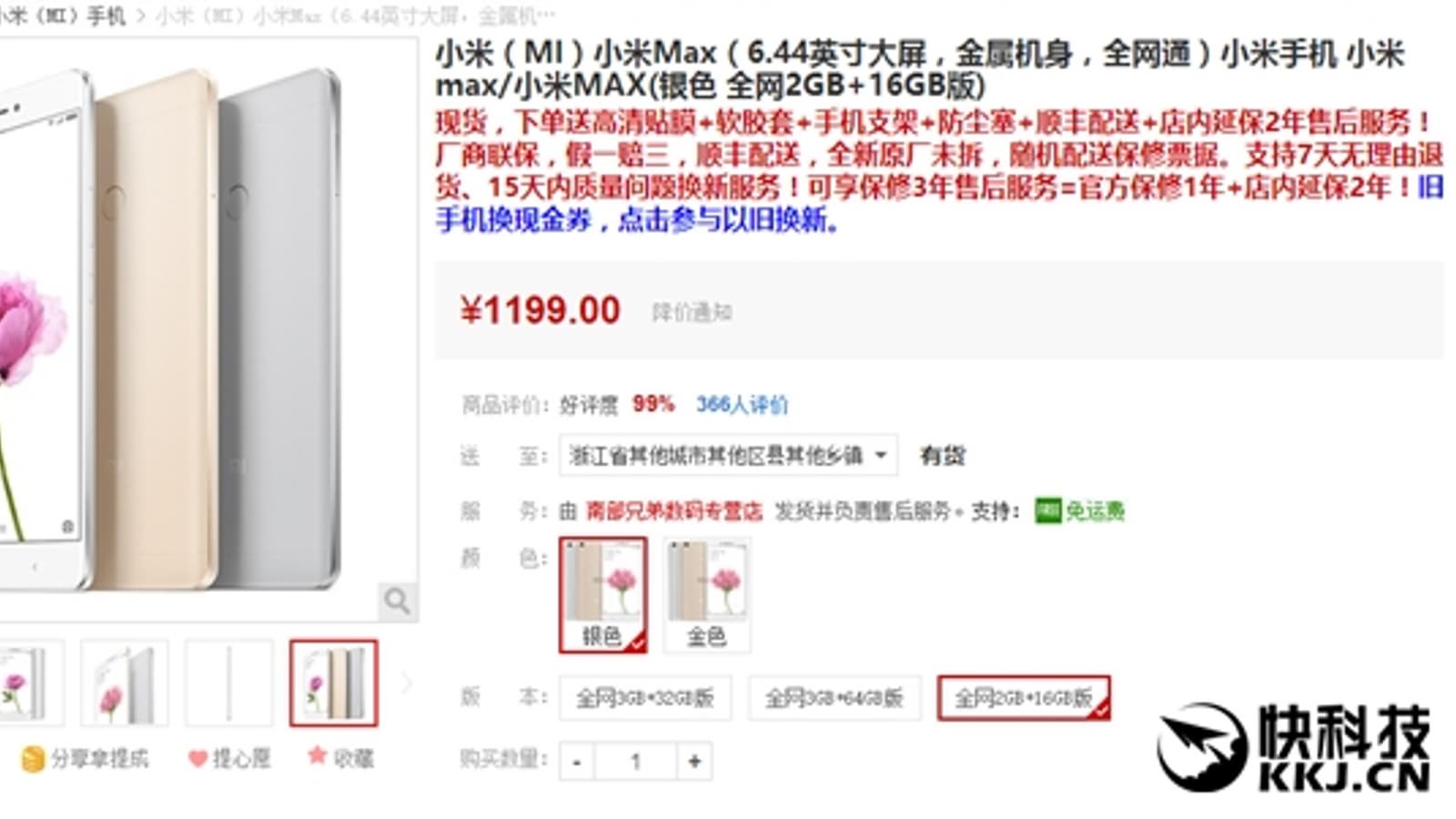Click the heart wishlist icon
The image size is (1456, 819).
tap(197, 758)
